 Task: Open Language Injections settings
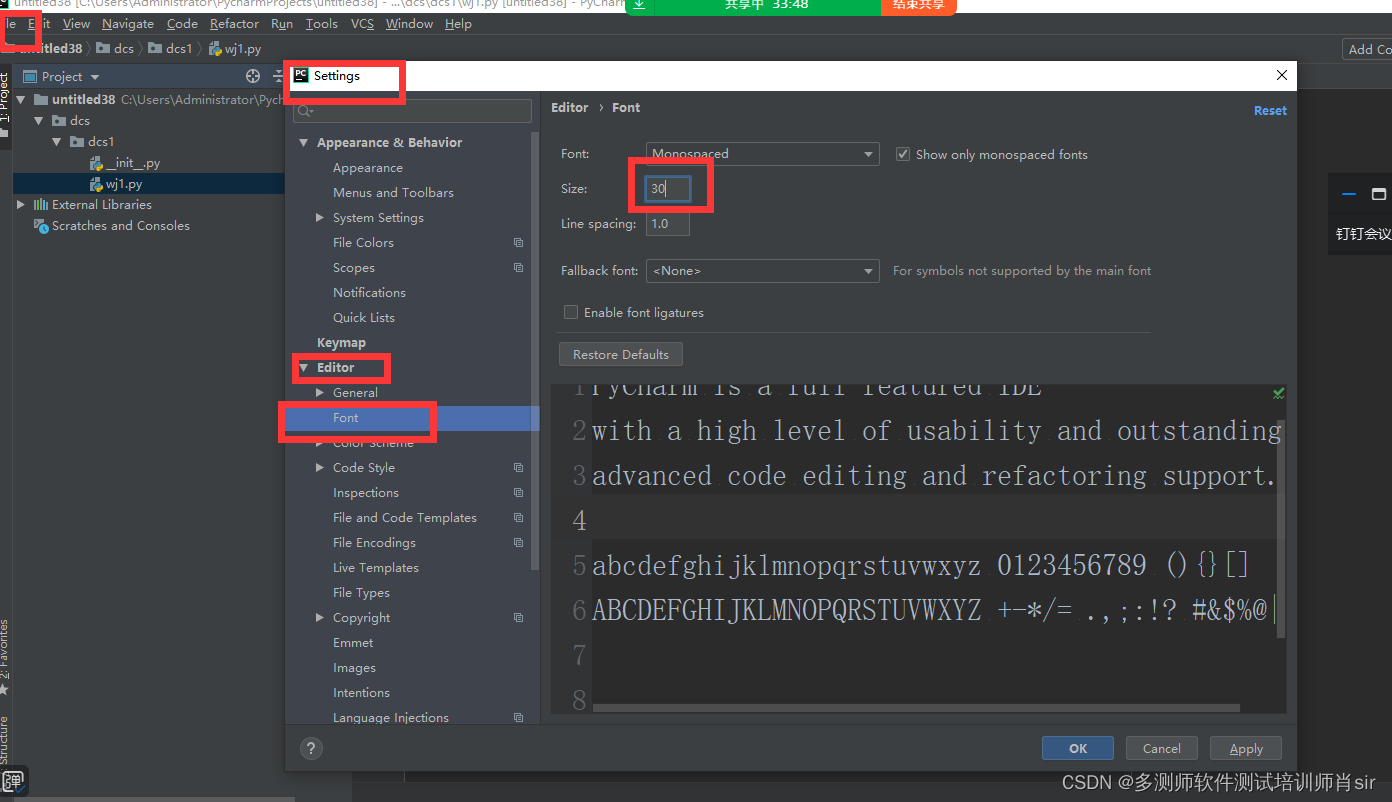click(x=391, y=718)
